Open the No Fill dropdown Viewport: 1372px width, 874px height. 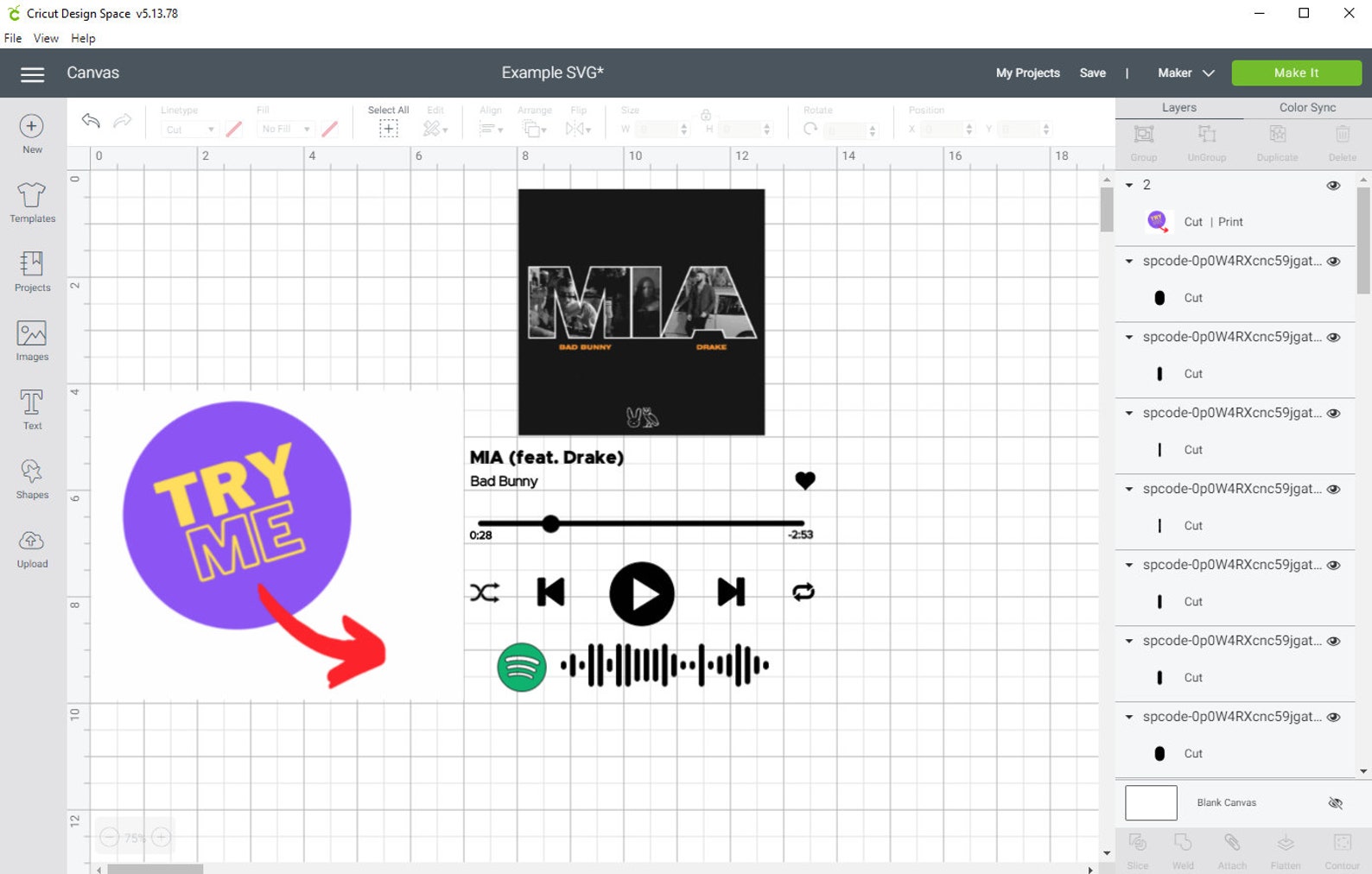[285, 130]
